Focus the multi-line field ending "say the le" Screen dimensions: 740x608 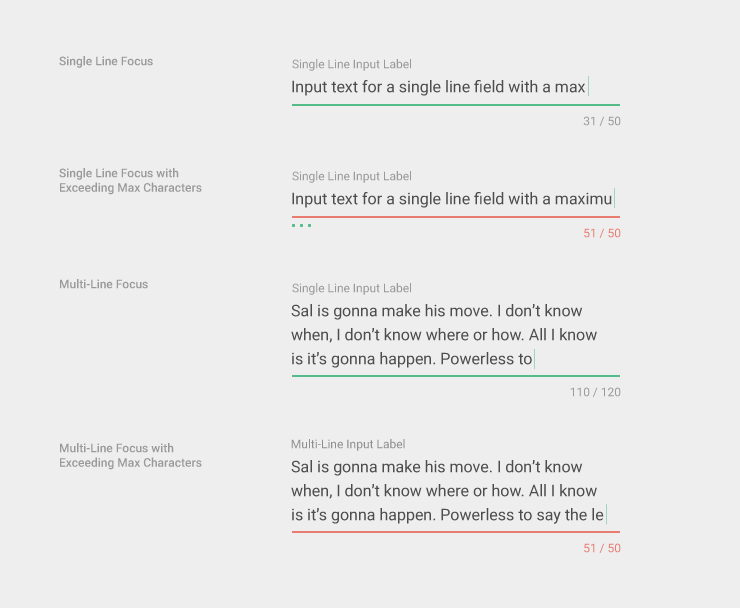tap(447, 491)
